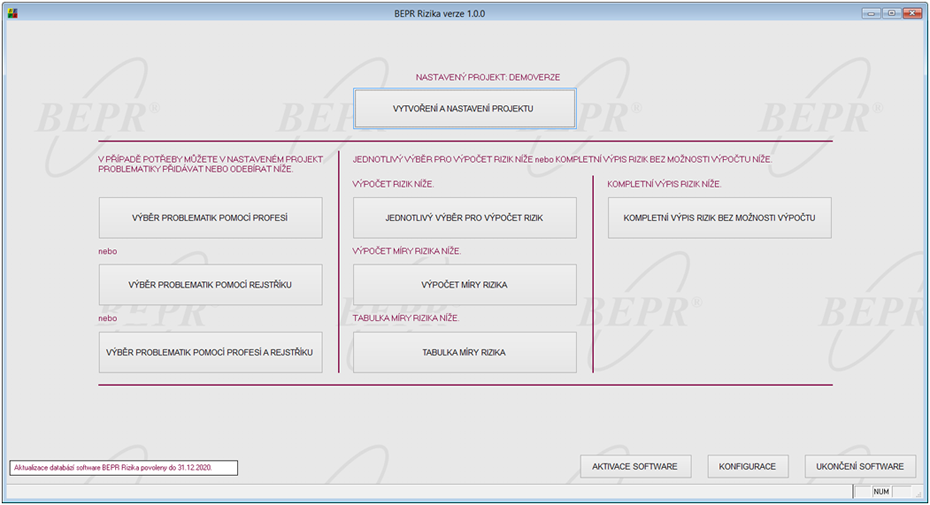This screenshot has width=930, height=505.
Task: Click UKONČENÍ SOFTWARE to exit
Action: point(860,466)
